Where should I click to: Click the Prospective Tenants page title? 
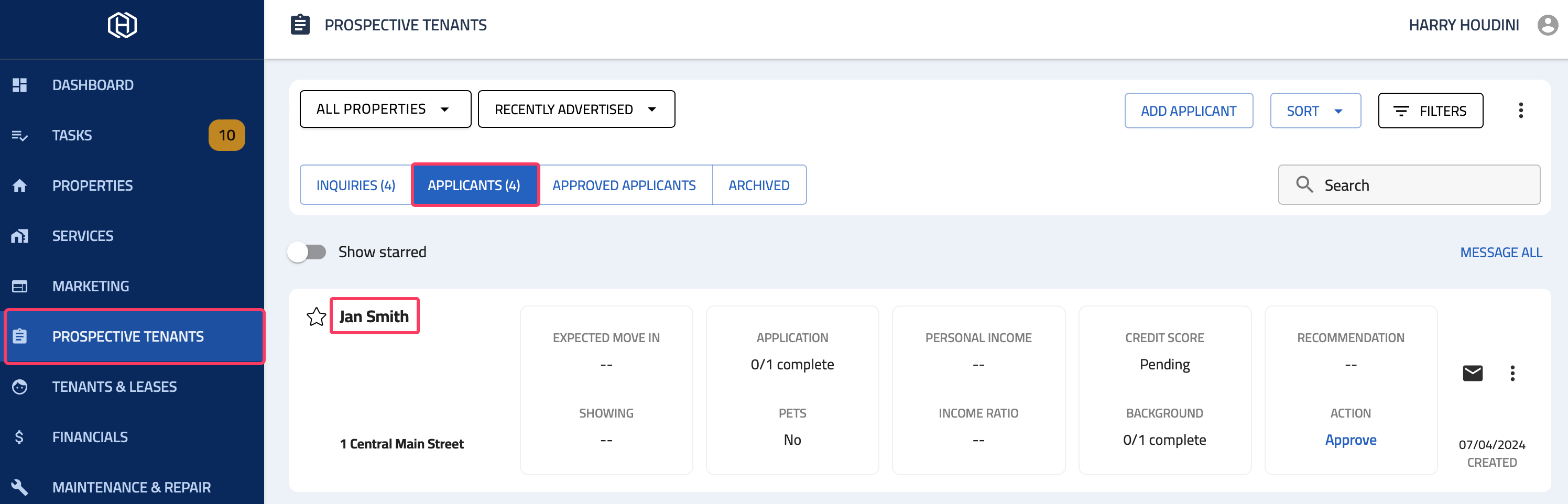coord(406,25)
